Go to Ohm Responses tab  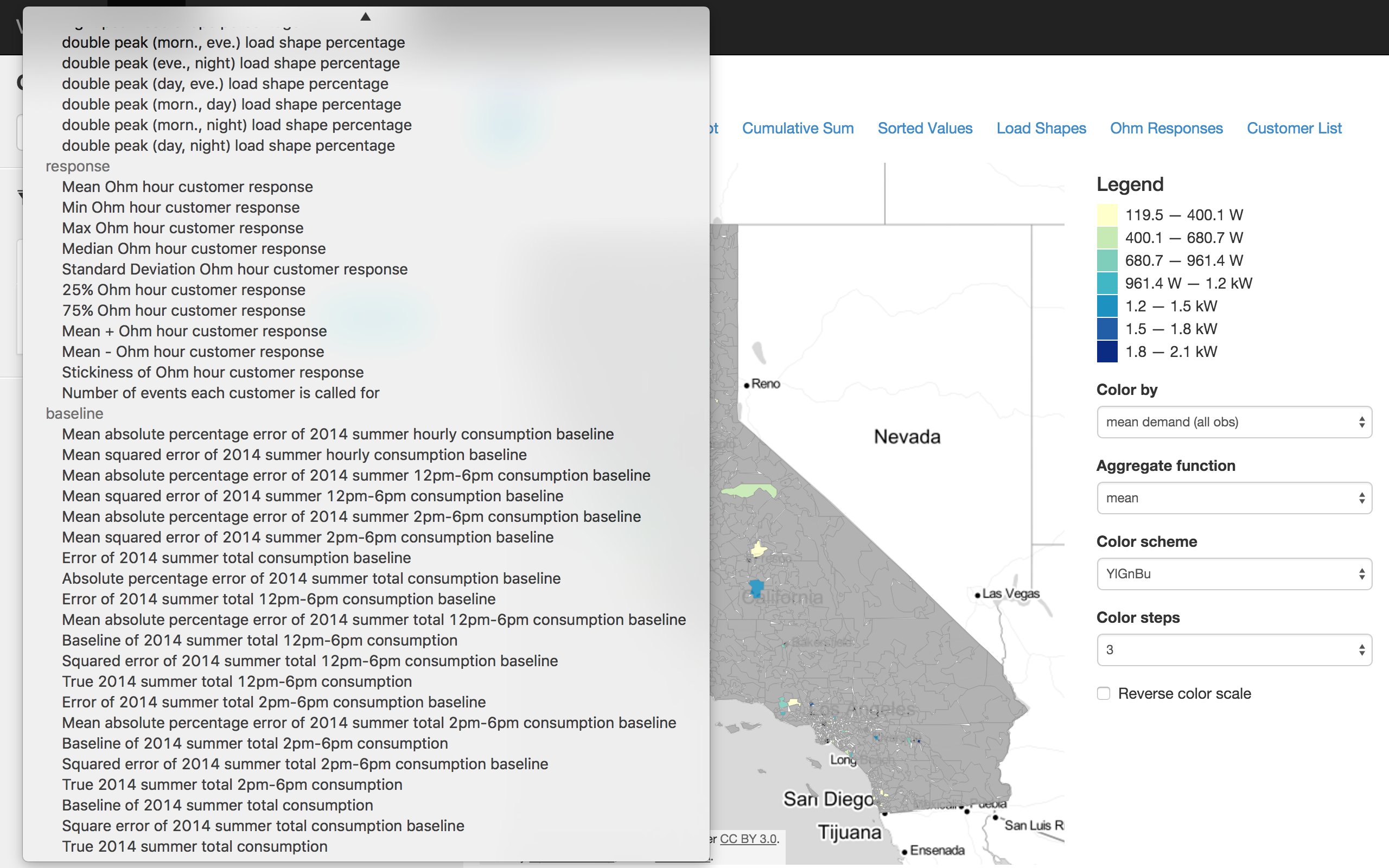[x=1165, y=128]
